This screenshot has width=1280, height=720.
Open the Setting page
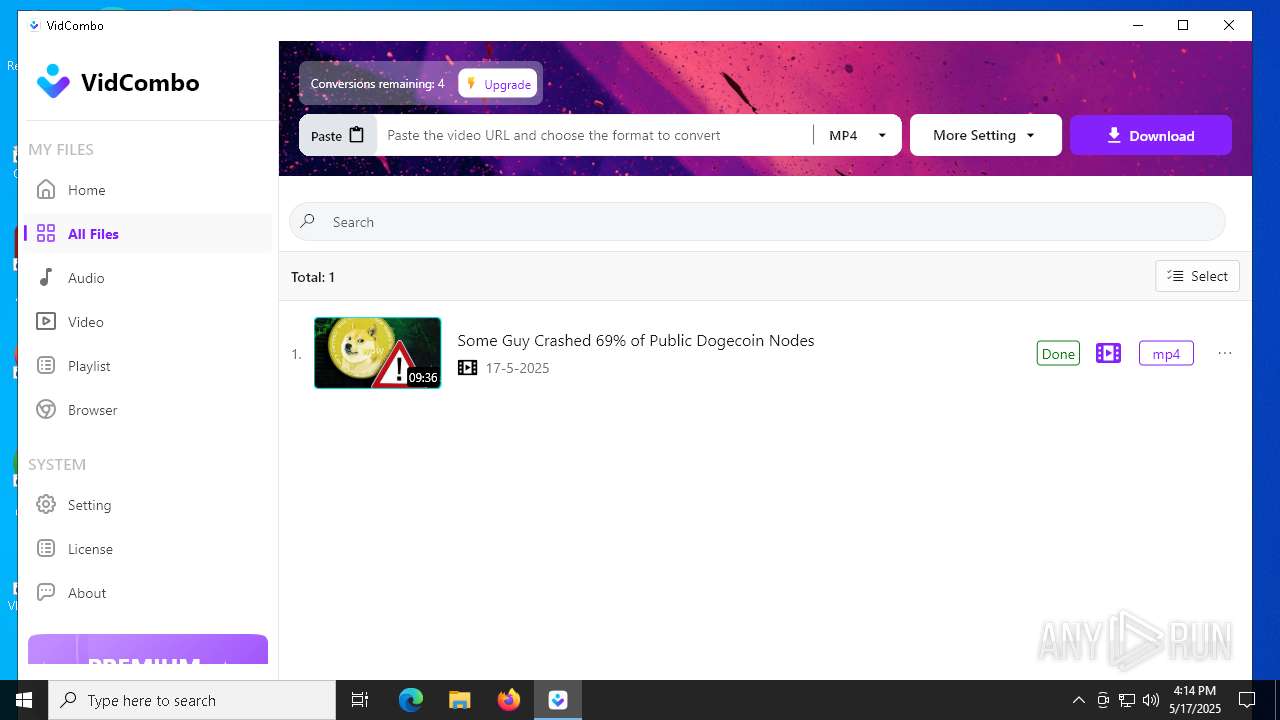pyautogui.click(x=148, y=505)
